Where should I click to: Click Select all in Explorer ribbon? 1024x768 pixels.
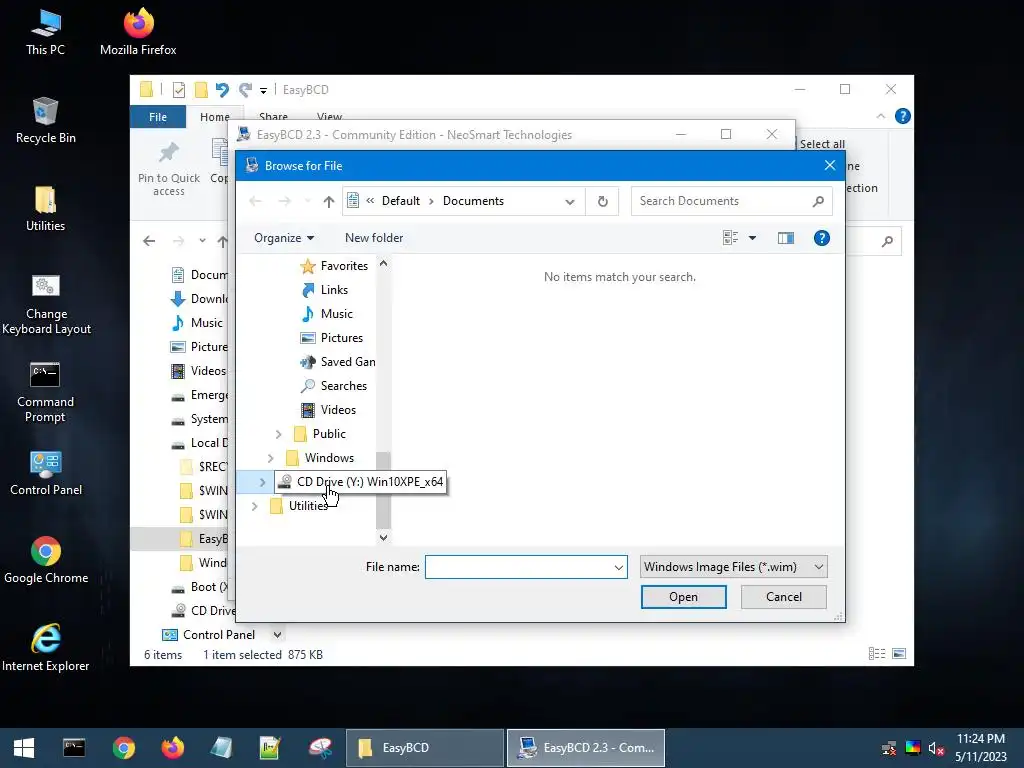(822, 144)
